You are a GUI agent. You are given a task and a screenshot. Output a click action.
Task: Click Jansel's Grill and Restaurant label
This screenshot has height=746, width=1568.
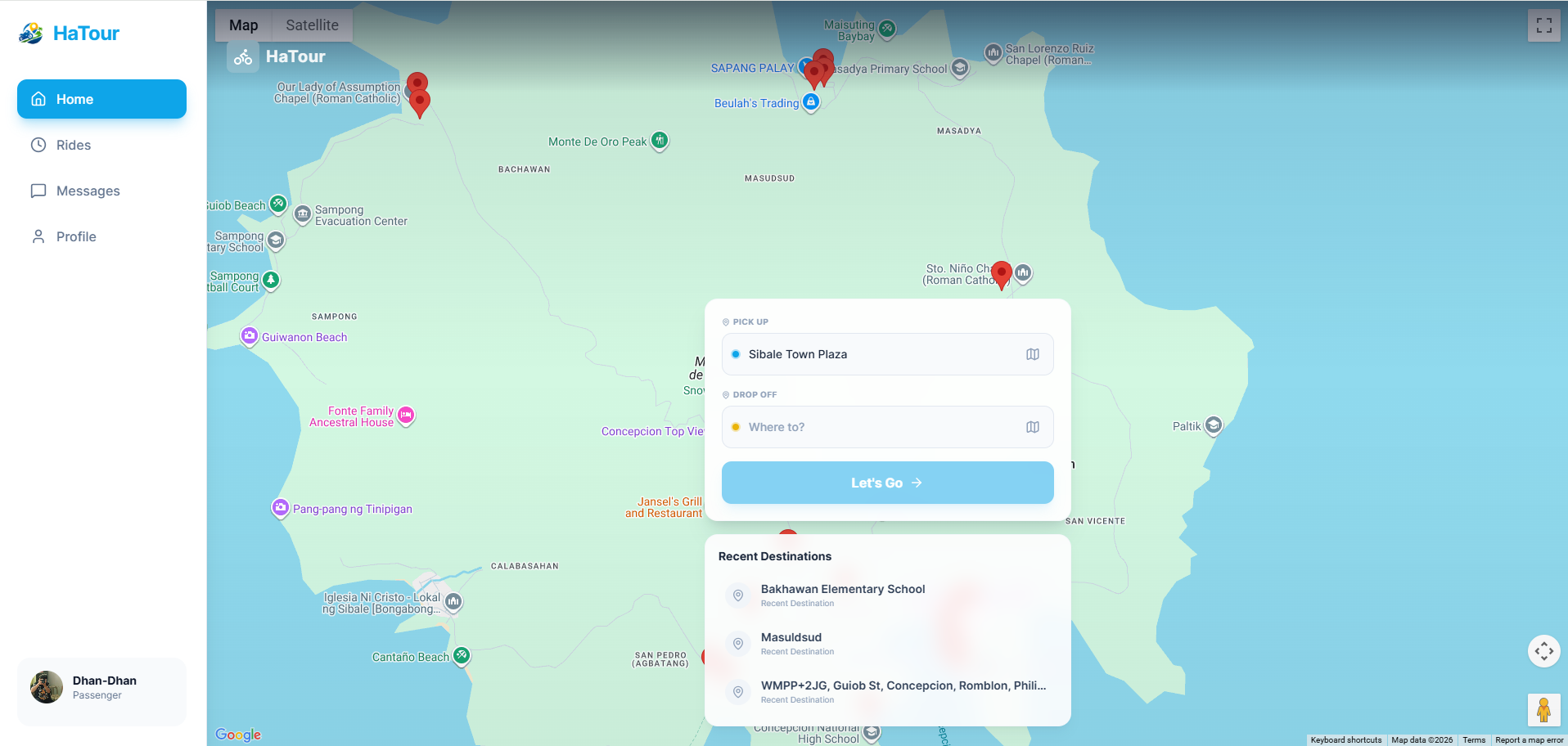(x=664, y=507)
